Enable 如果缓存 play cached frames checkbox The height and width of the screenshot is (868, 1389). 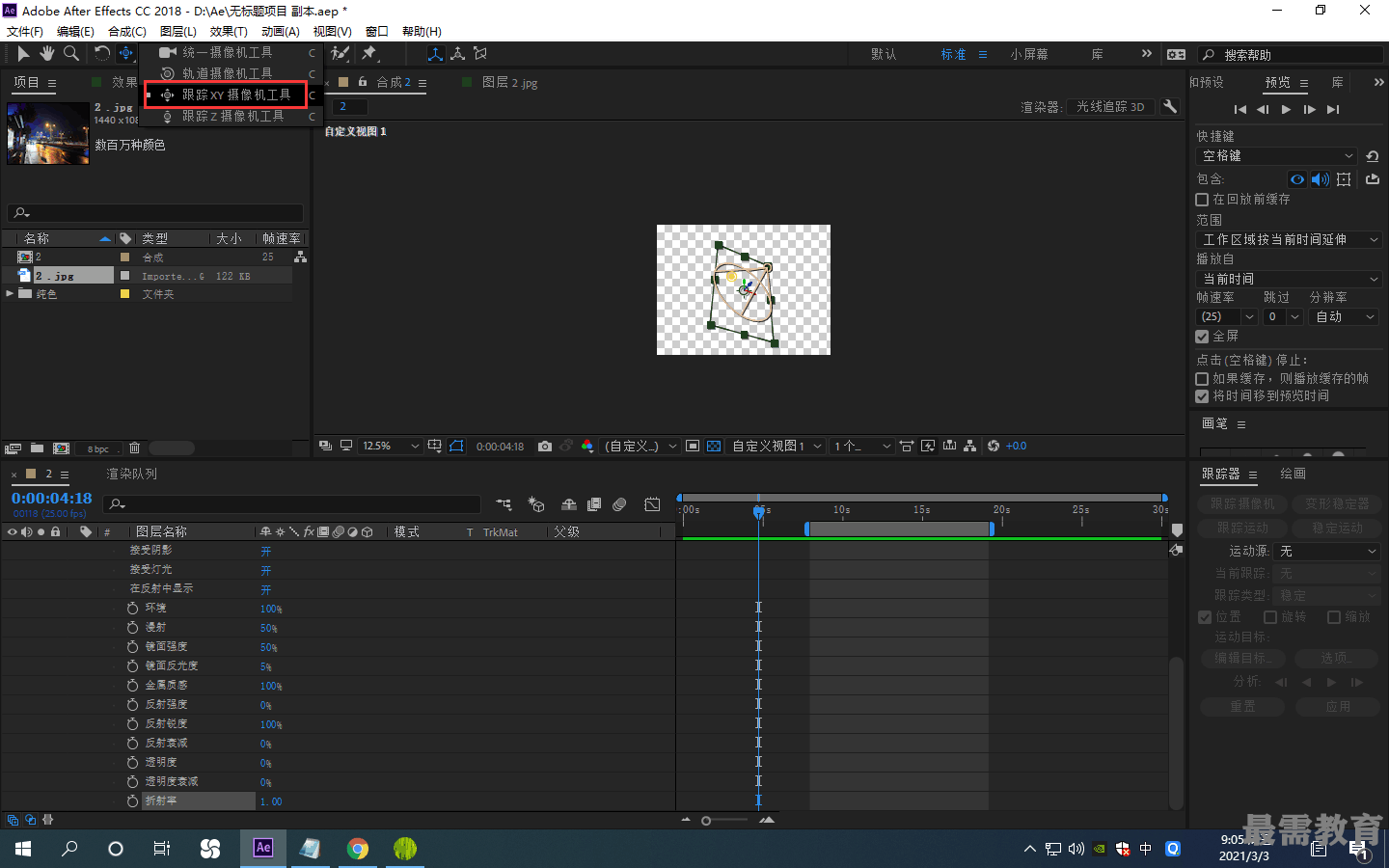coord(1202,379)
